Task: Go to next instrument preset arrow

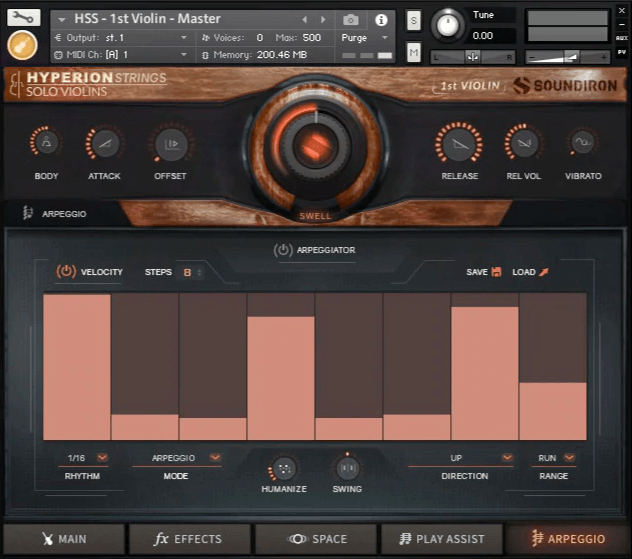Action: (323, 19)
